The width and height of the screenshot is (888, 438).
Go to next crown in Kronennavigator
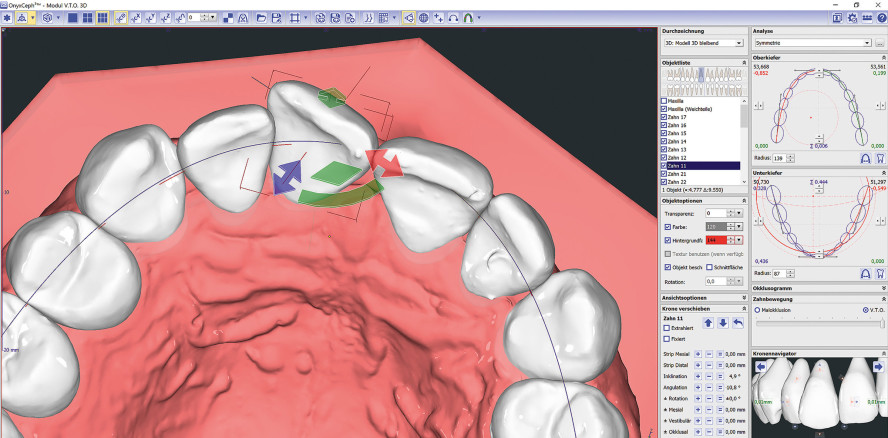click(x=878, y=367)
